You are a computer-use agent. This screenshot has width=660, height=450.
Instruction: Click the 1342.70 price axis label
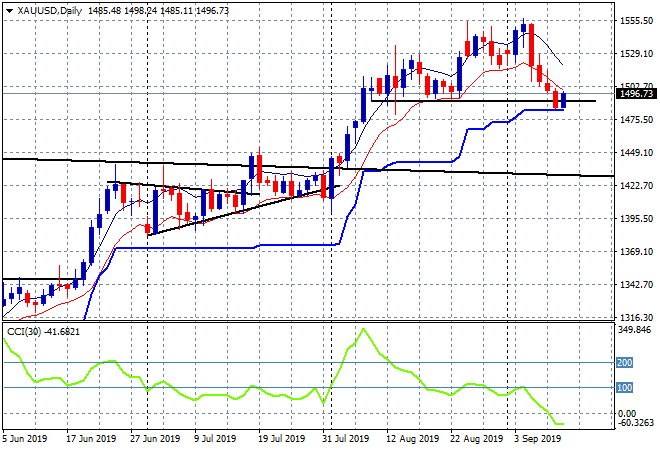pyautogui.click(x=636, y=285)
